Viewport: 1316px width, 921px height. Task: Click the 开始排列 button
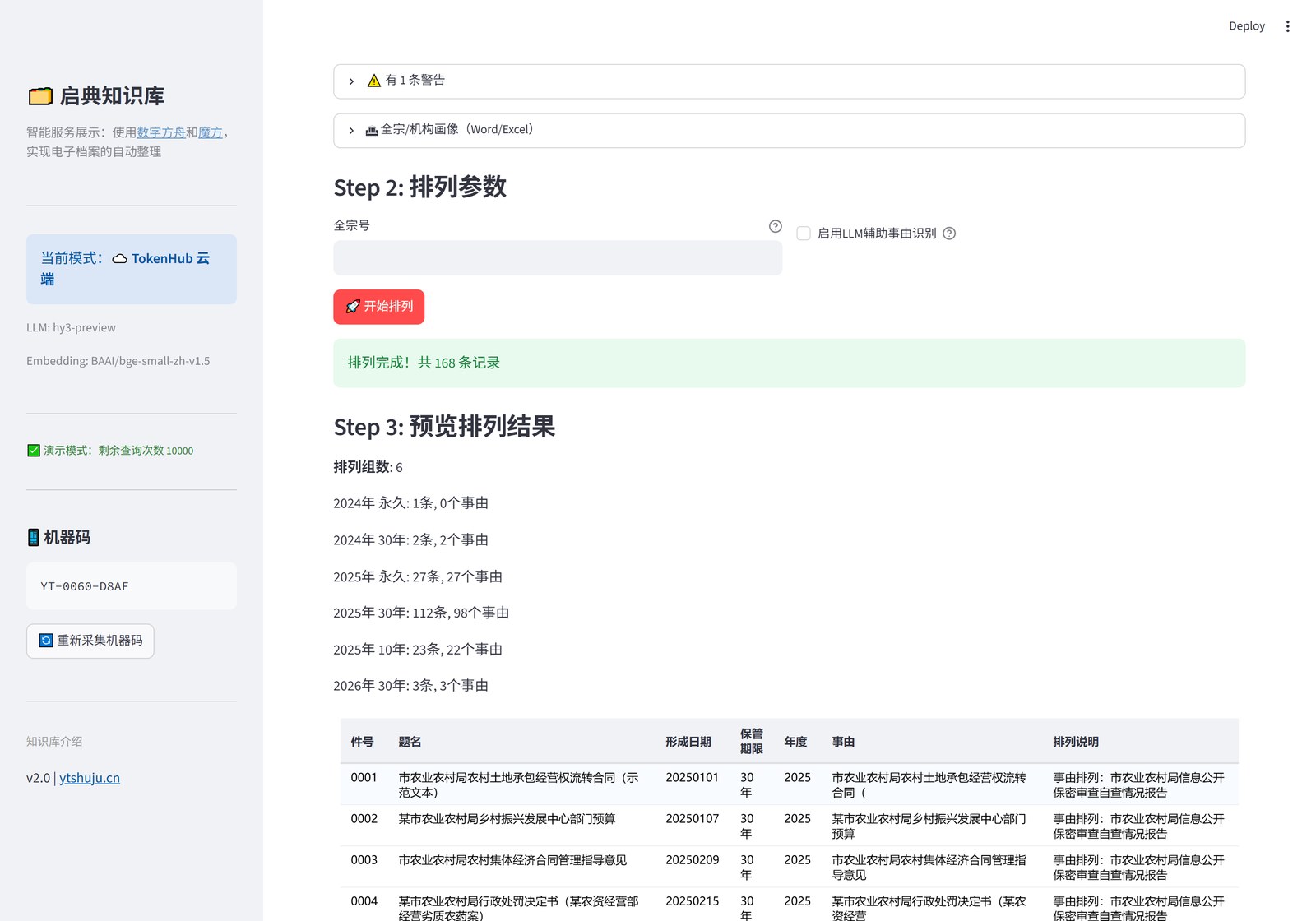[378, 307]
